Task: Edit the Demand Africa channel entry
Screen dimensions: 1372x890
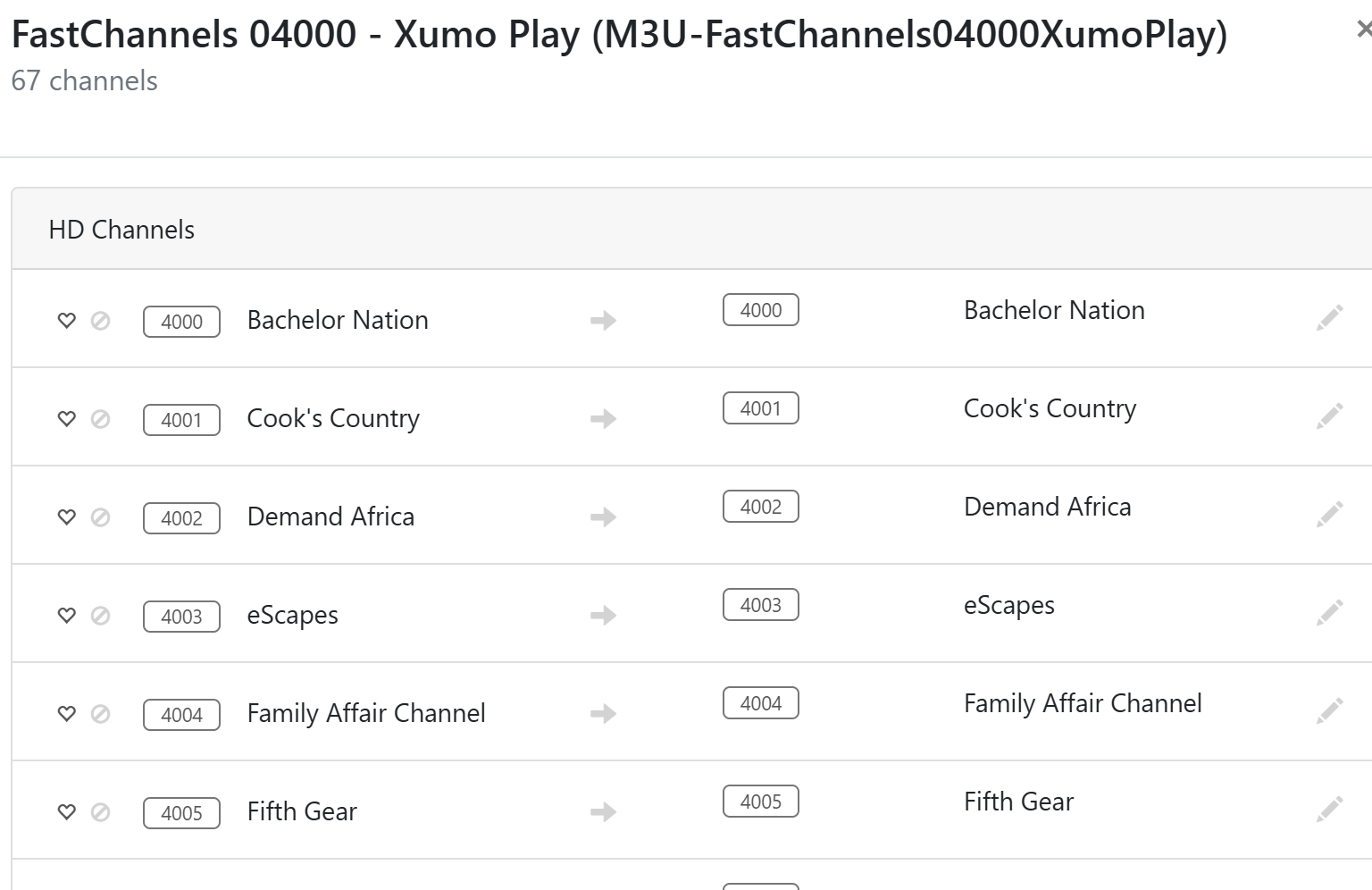Action: 1329,515
